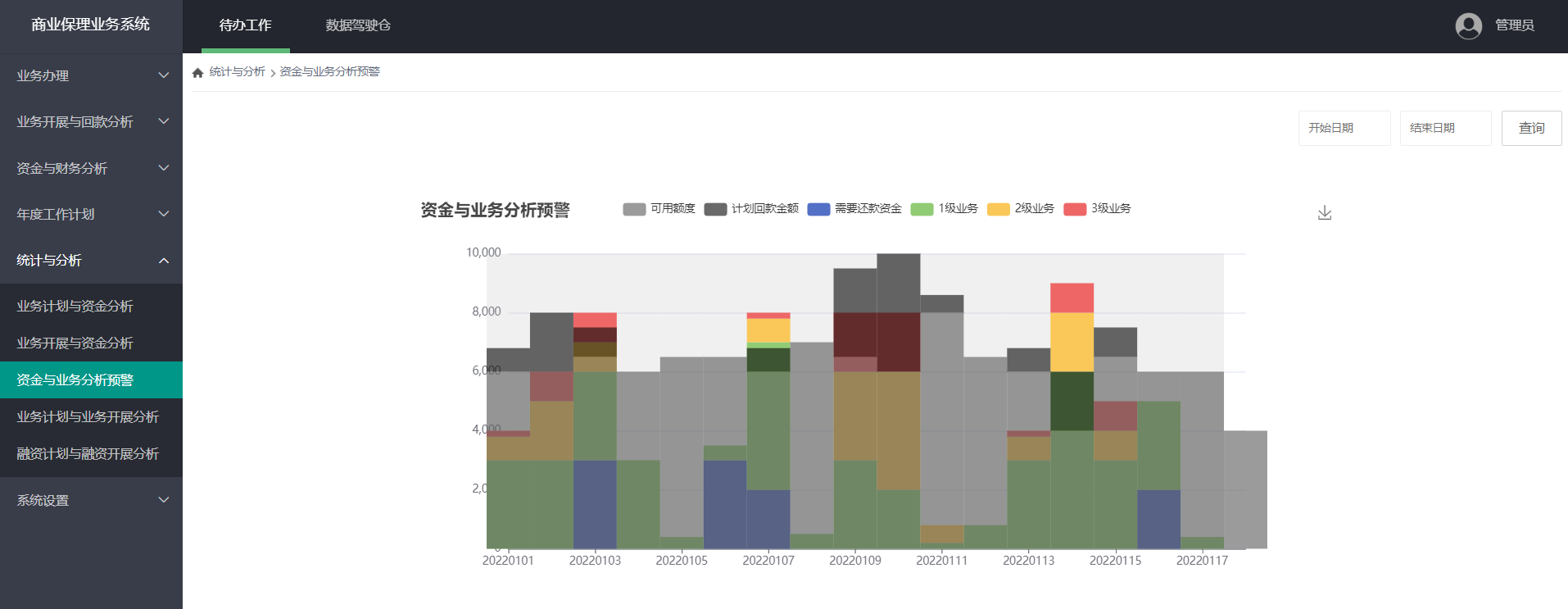
Task: Click the 20220105 x-axis label
Action: [x=682, y=561]
